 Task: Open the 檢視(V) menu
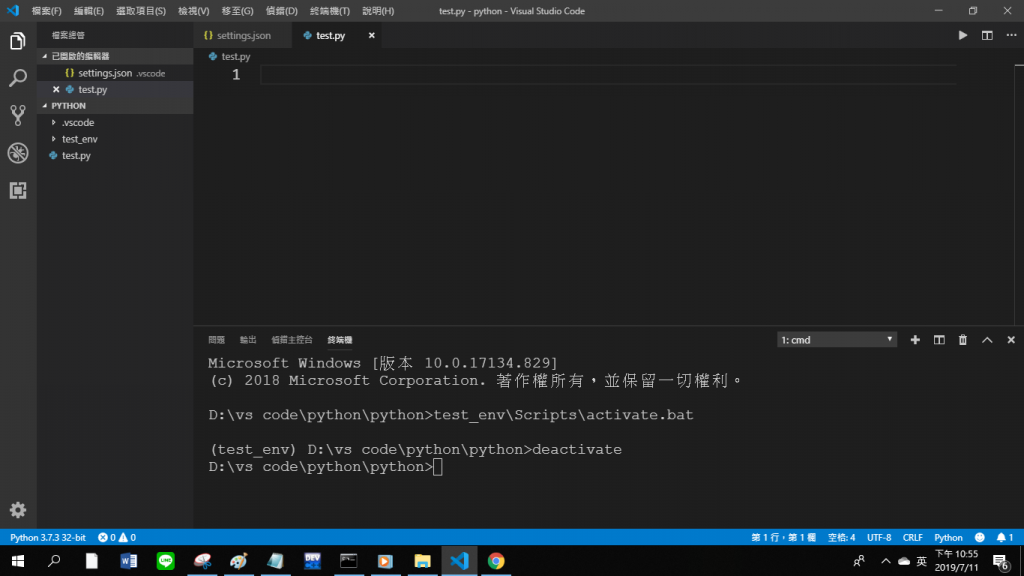coord(193,11)
